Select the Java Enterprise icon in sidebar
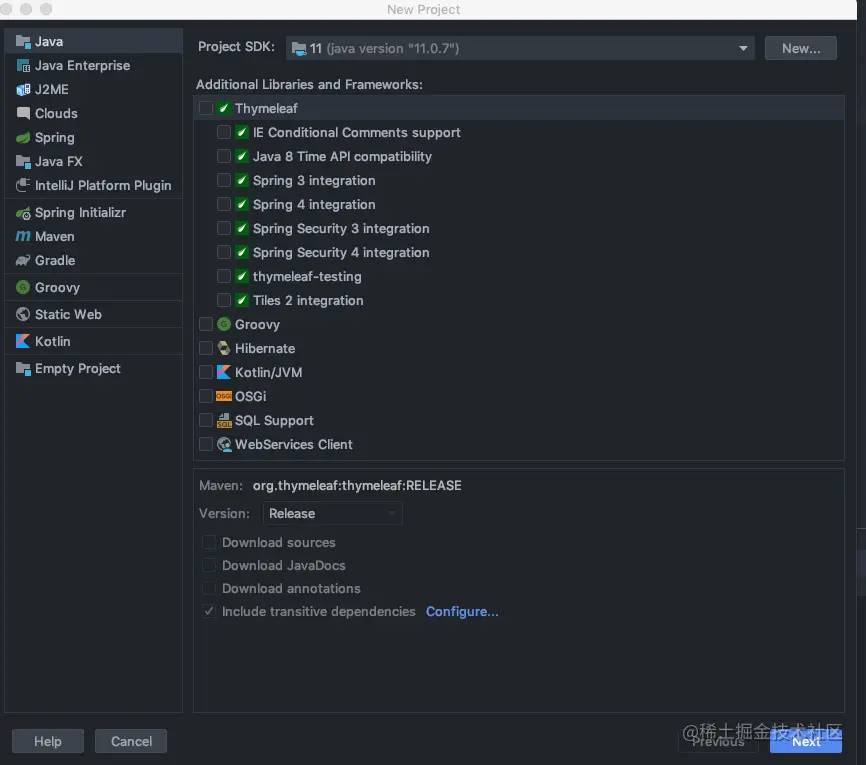The height and width of the screenshot is (765, 866). point(23,66)
